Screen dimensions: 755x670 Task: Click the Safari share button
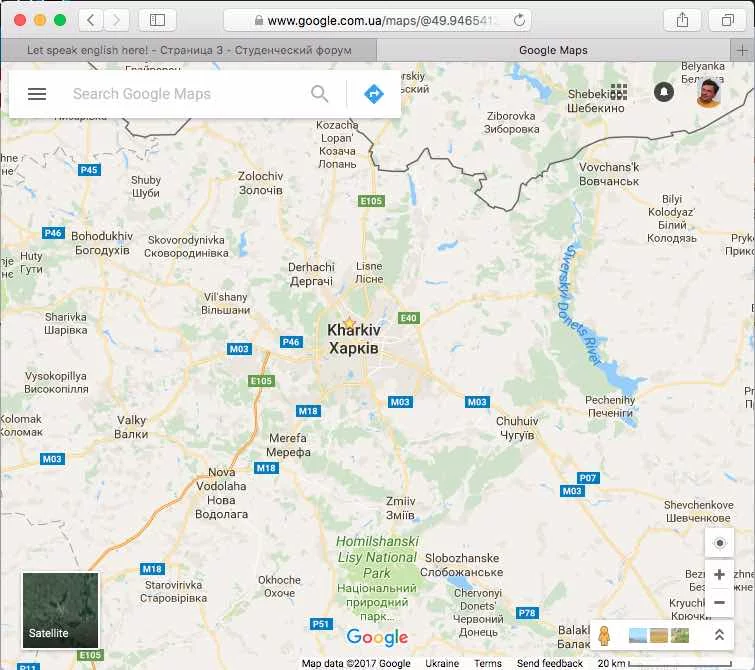(682, 20)
